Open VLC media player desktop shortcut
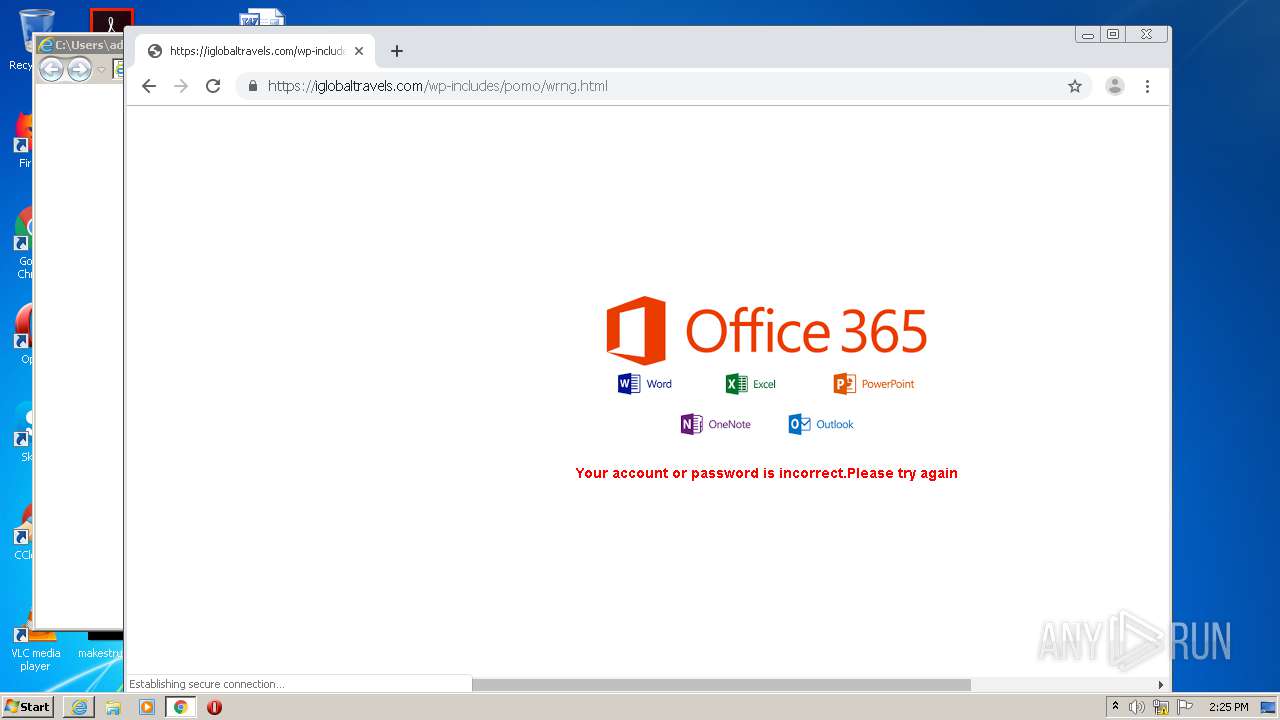 tap(36, 645)
